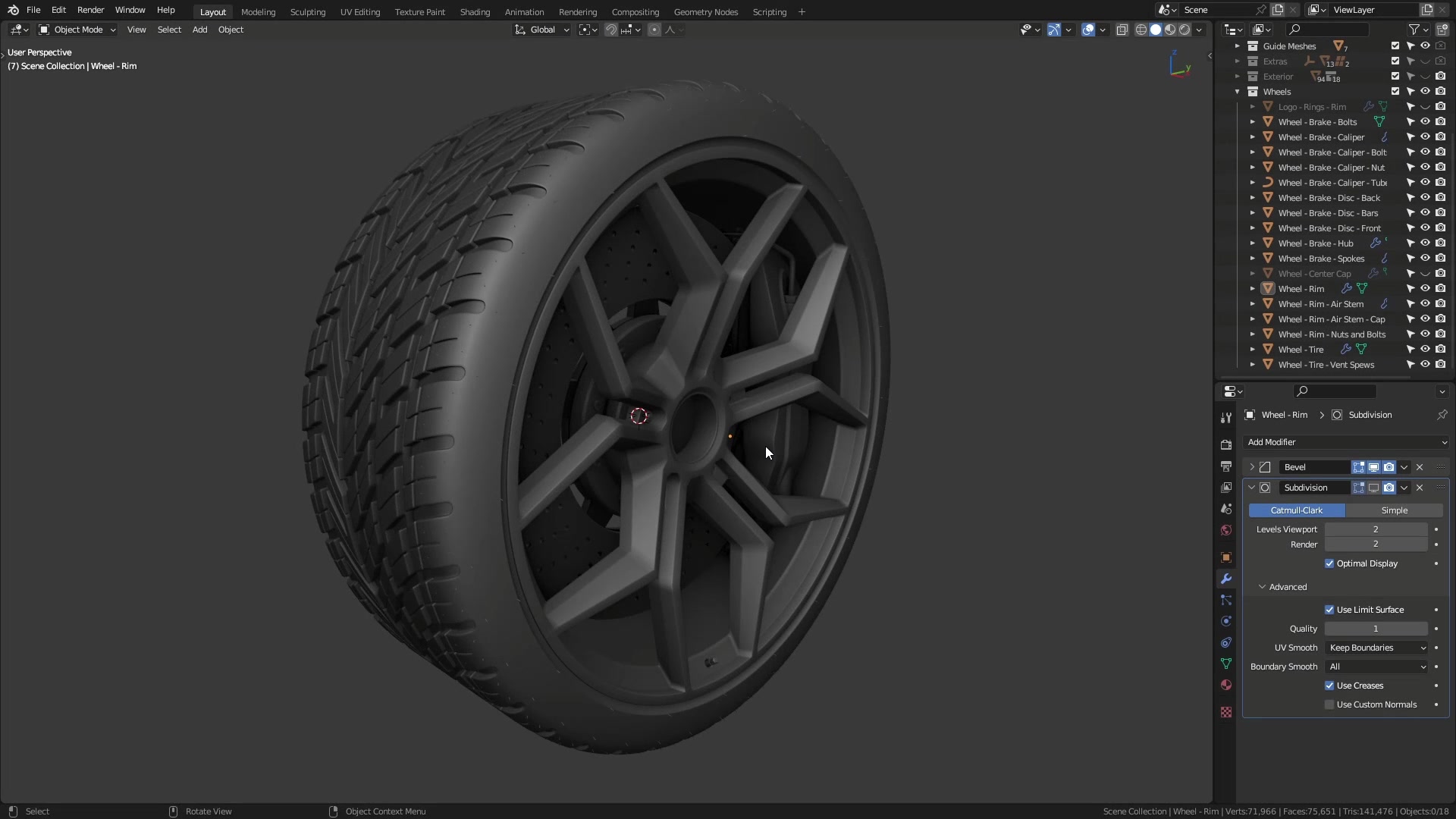Select the Simple subdivision type
Image resolution: width=1456 pixels, height=819 pixels.
[1395, 510]
